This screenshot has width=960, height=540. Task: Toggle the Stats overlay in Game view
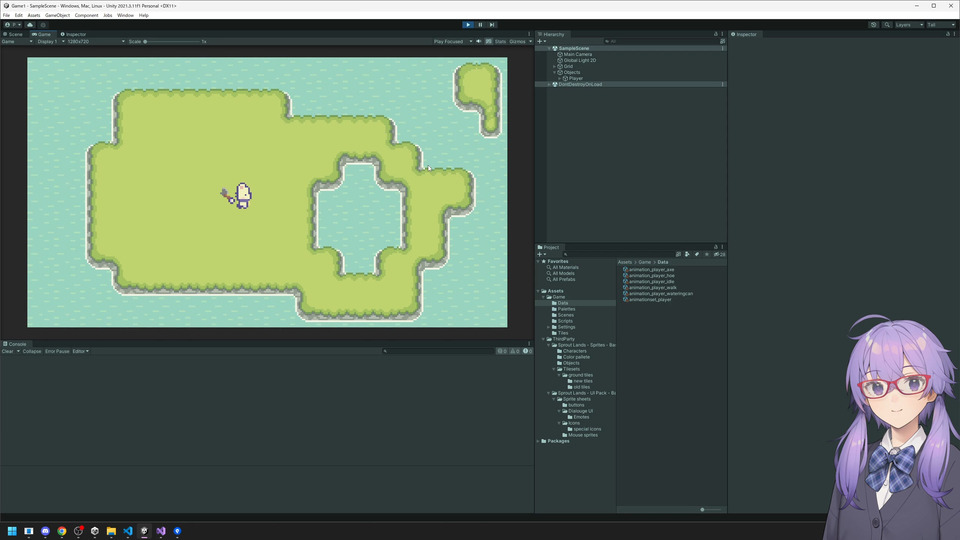(500, 42)
